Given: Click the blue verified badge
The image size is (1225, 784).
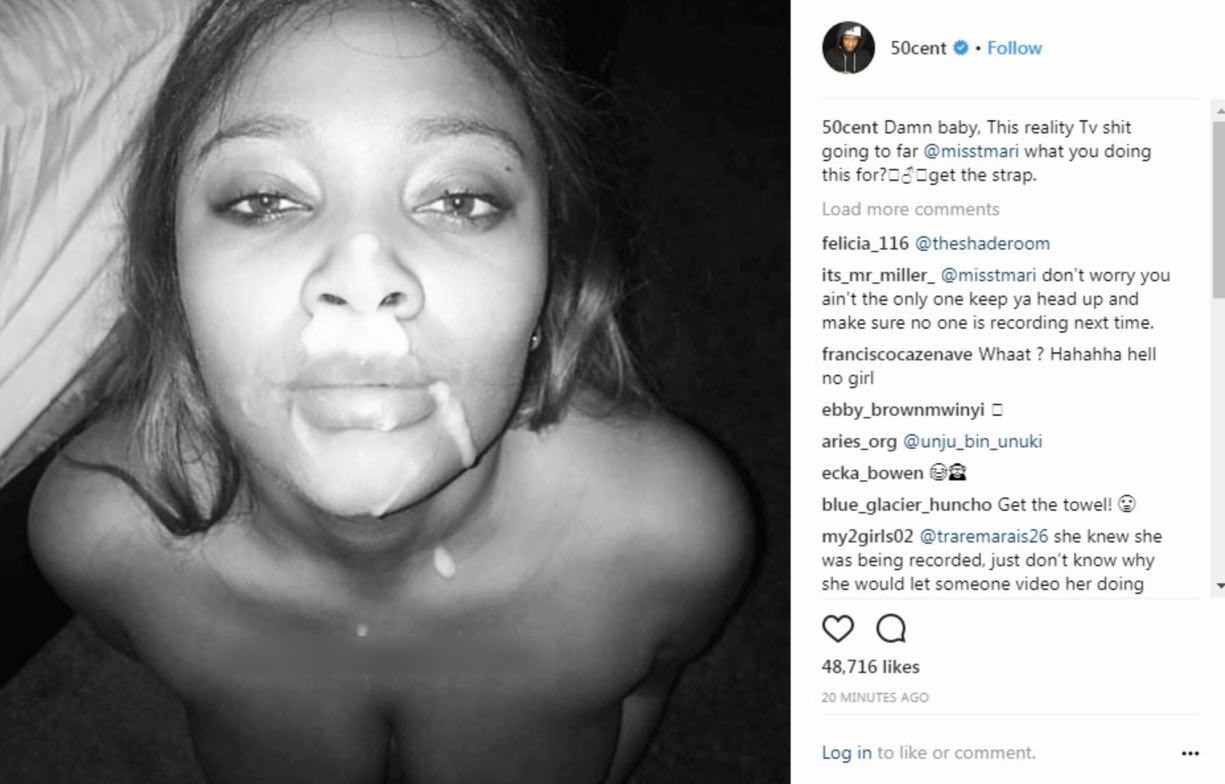Looking at the screenshot, I should 960,48.
